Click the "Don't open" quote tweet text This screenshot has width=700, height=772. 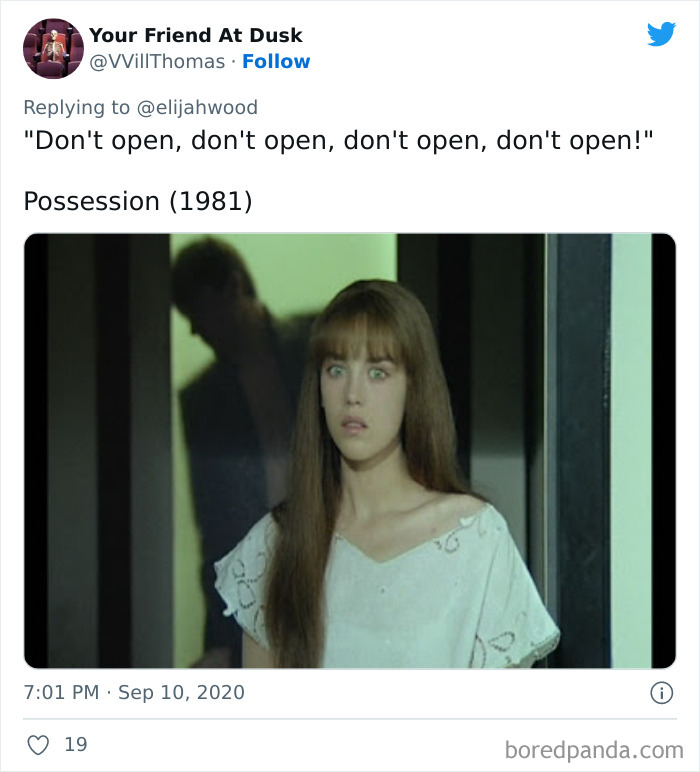(339, 140)
